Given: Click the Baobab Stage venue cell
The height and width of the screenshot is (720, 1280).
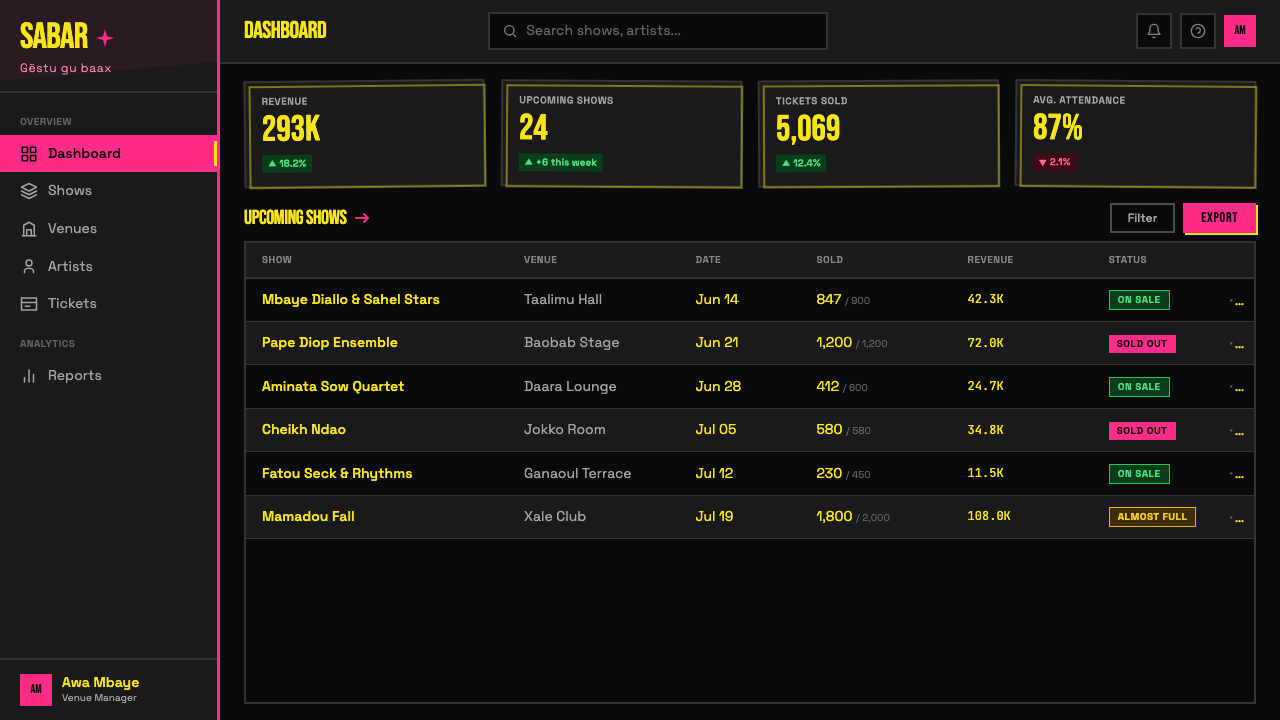Looking at the screenshot, I should (572, 343).
